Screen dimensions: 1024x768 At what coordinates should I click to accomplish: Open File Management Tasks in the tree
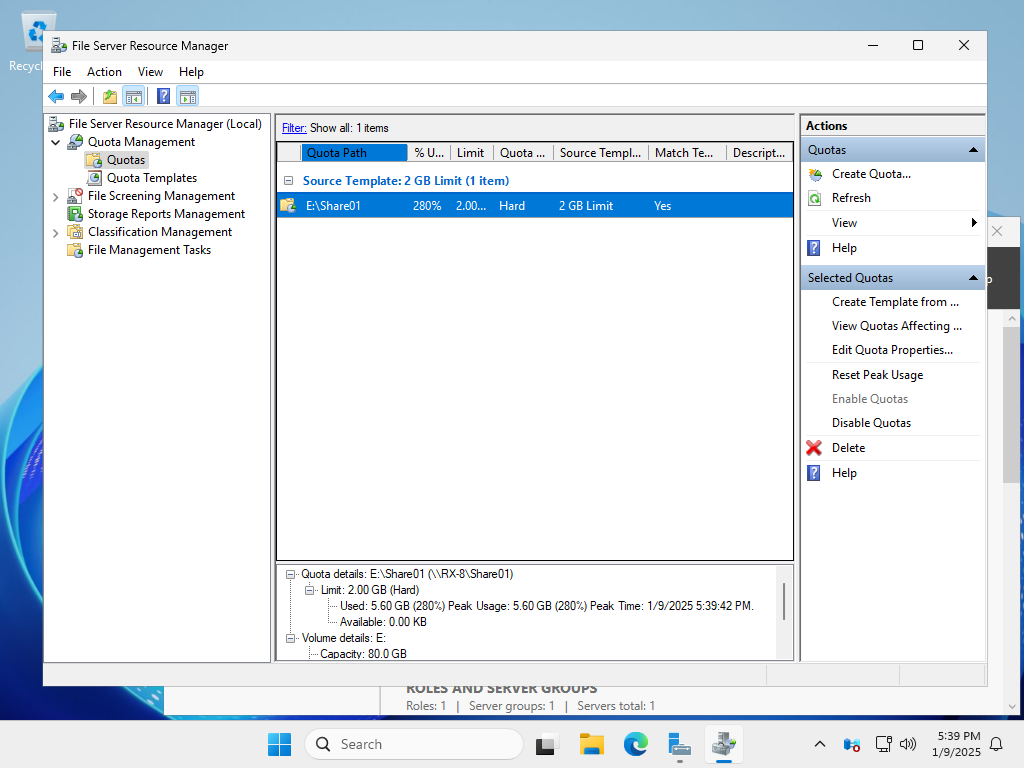(x=150, y=249)
